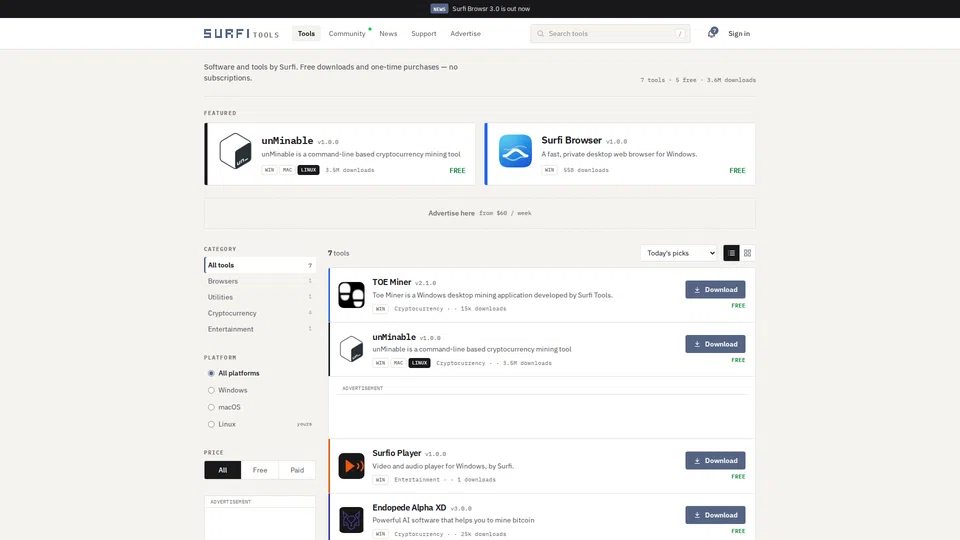The width and height of the screenshot is (960, 540).
Task: Filter by Cryptocurrency category
Action: click(260, 313)
